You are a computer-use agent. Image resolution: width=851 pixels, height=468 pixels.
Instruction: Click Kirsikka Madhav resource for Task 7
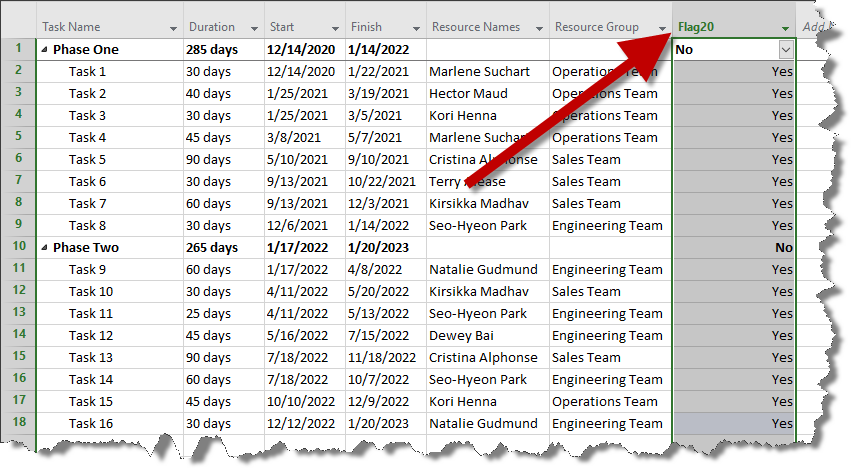(x=487, y=204)
